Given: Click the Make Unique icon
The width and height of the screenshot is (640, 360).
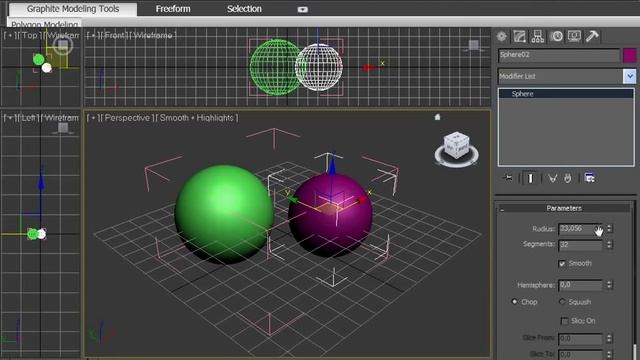Looking at the screenshot, I should point(552,178).
